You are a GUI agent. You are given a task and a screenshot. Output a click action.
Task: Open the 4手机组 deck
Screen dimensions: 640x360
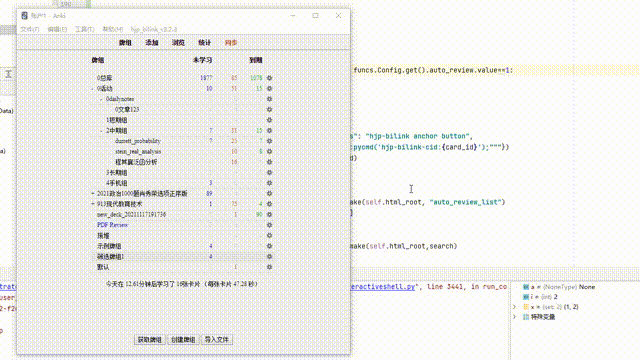117,183
